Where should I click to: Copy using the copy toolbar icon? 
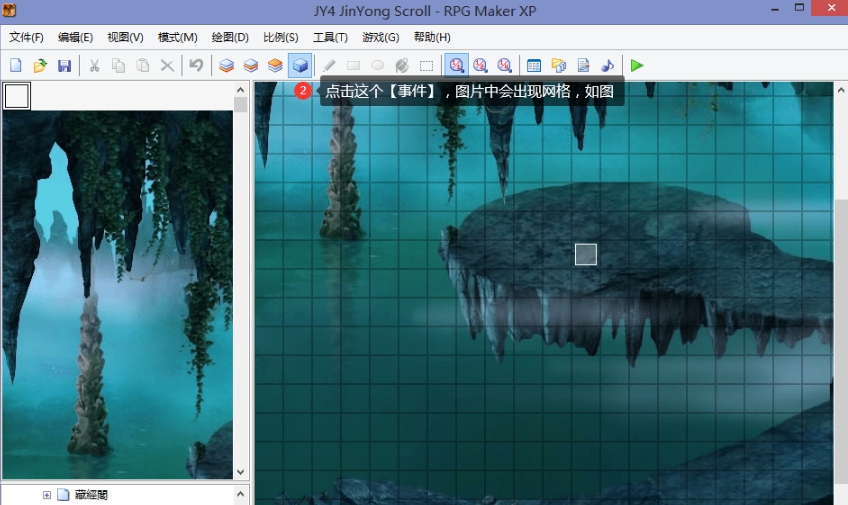[x=118, y=65]
